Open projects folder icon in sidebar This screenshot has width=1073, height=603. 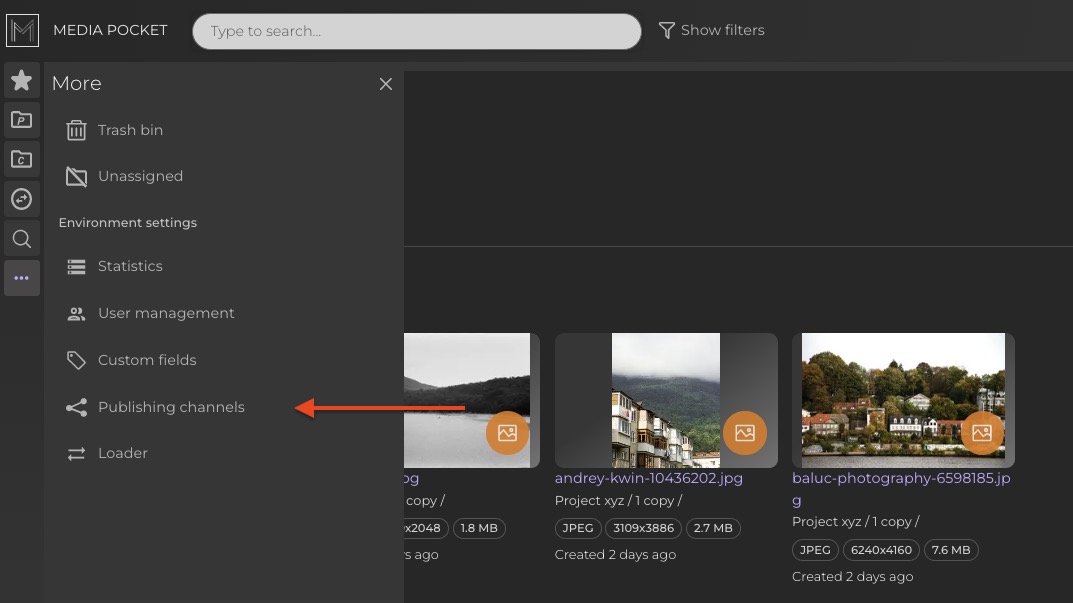tap(22, 120)
